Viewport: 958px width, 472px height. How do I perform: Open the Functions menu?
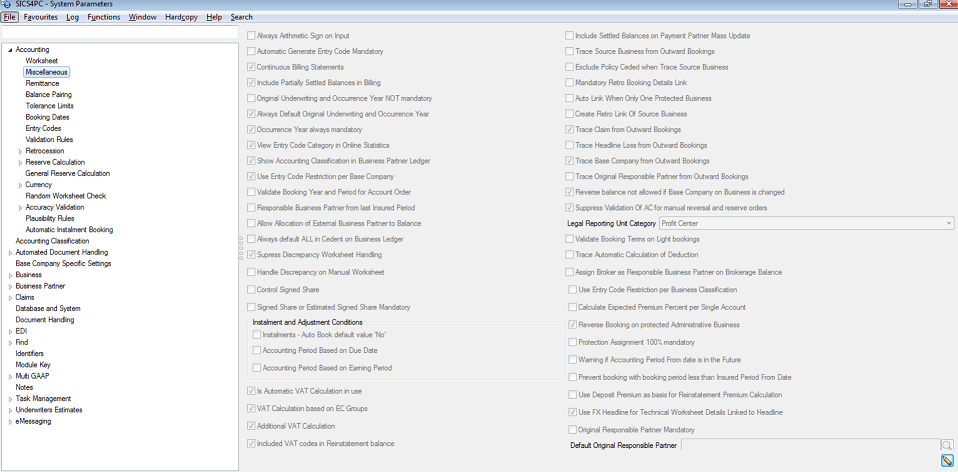[x=104, y=17]
